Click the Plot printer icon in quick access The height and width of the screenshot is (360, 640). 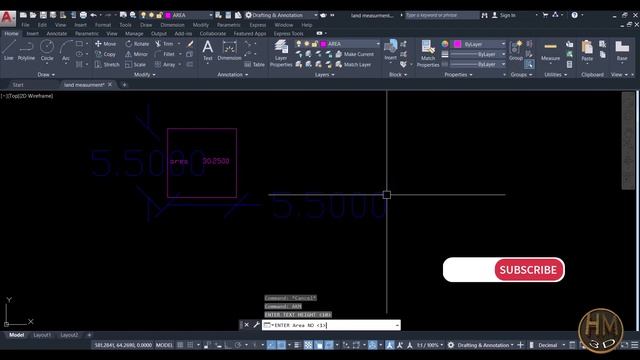click(x=83, y=15)
